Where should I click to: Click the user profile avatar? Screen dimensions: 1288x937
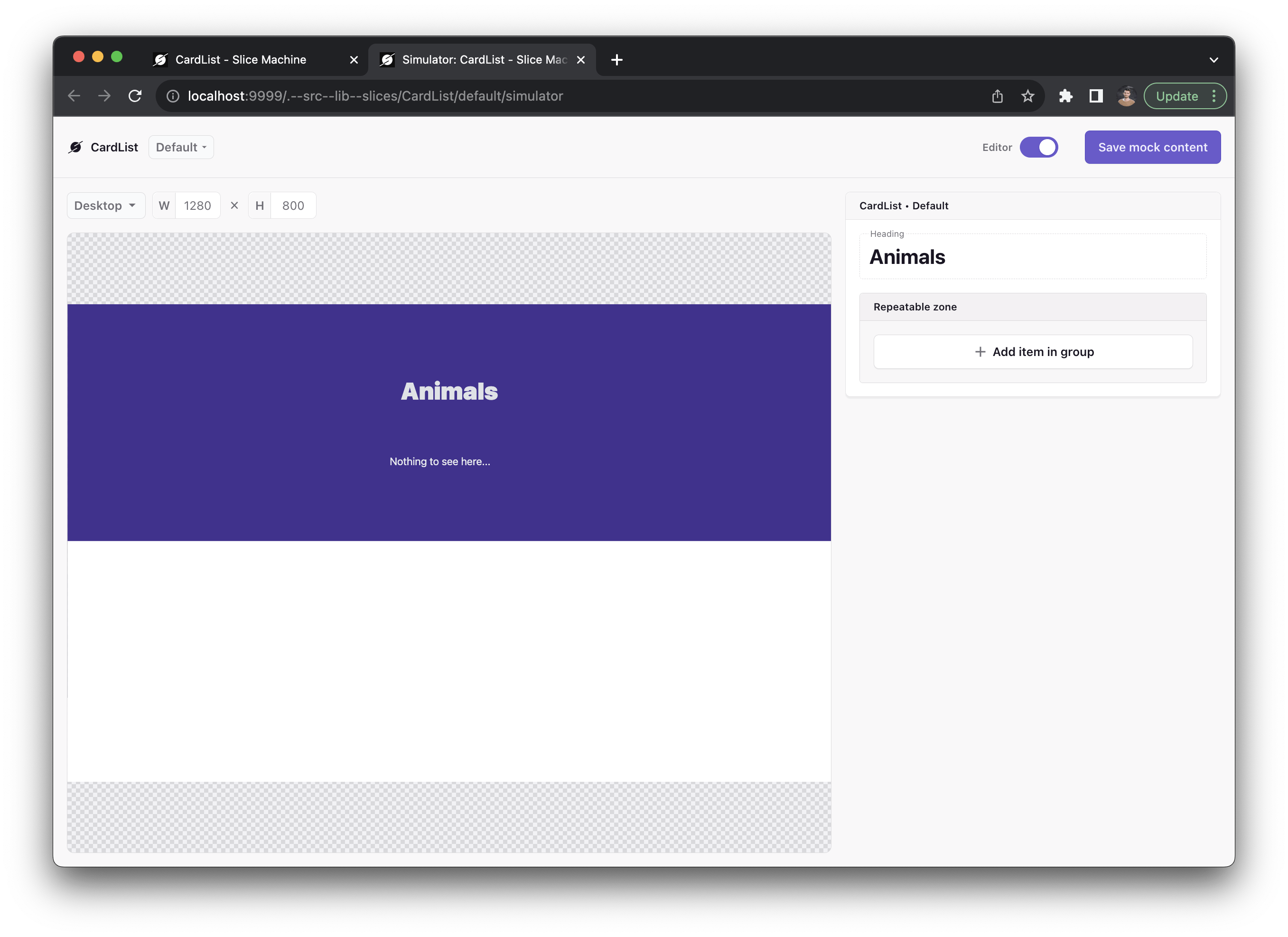coord(1126,96)
